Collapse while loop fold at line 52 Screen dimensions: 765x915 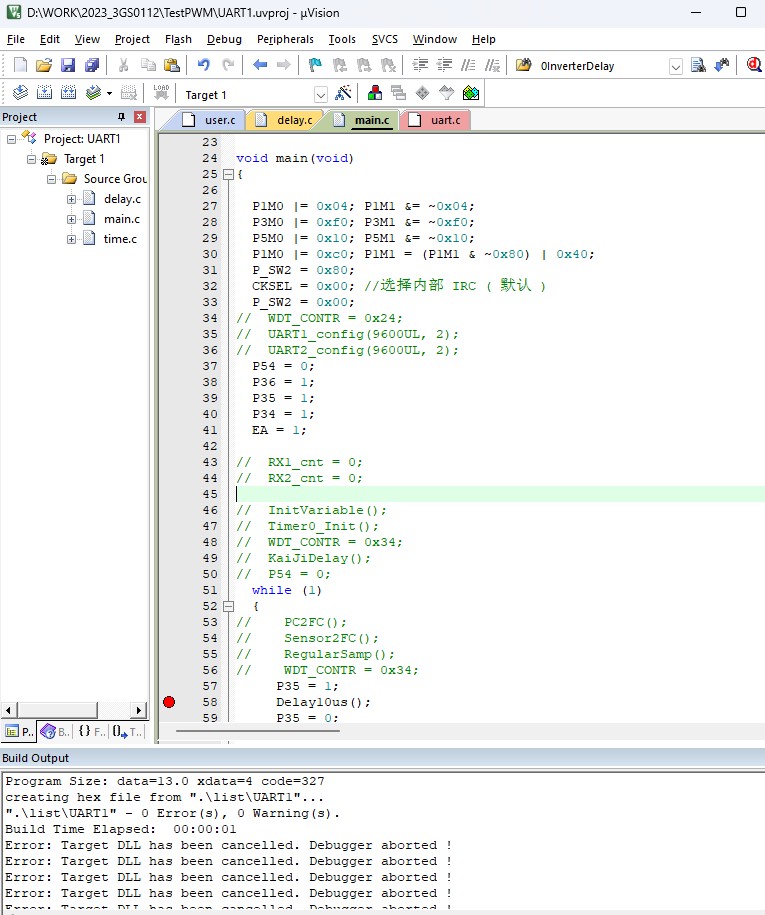pyautogui.click(x=229, y=606)
